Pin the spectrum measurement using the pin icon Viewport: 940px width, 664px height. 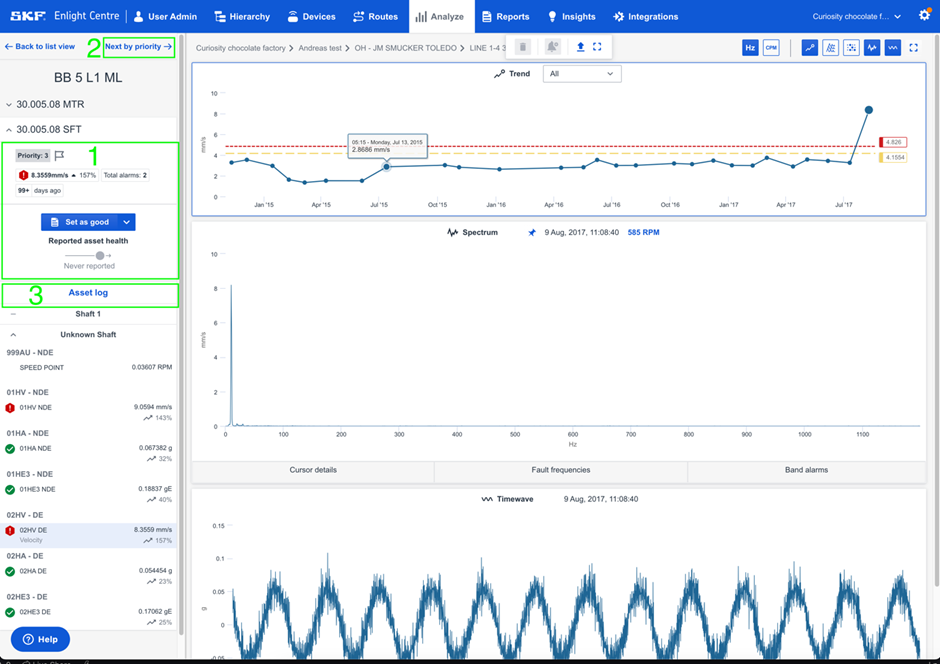click(x=532, y=231)
